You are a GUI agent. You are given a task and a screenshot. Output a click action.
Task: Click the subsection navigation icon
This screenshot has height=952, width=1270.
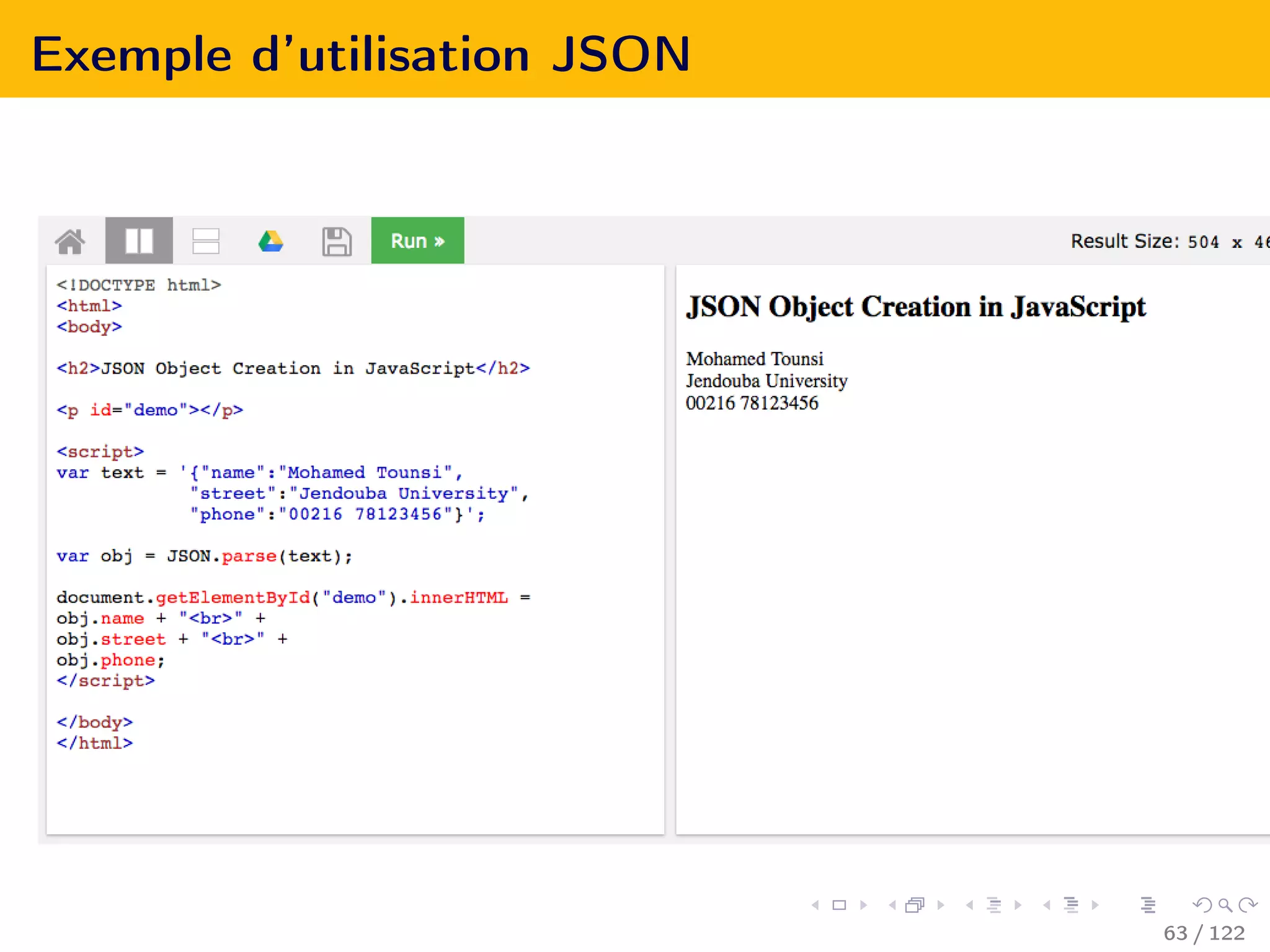pyautogui.click(x=994, y=906)
